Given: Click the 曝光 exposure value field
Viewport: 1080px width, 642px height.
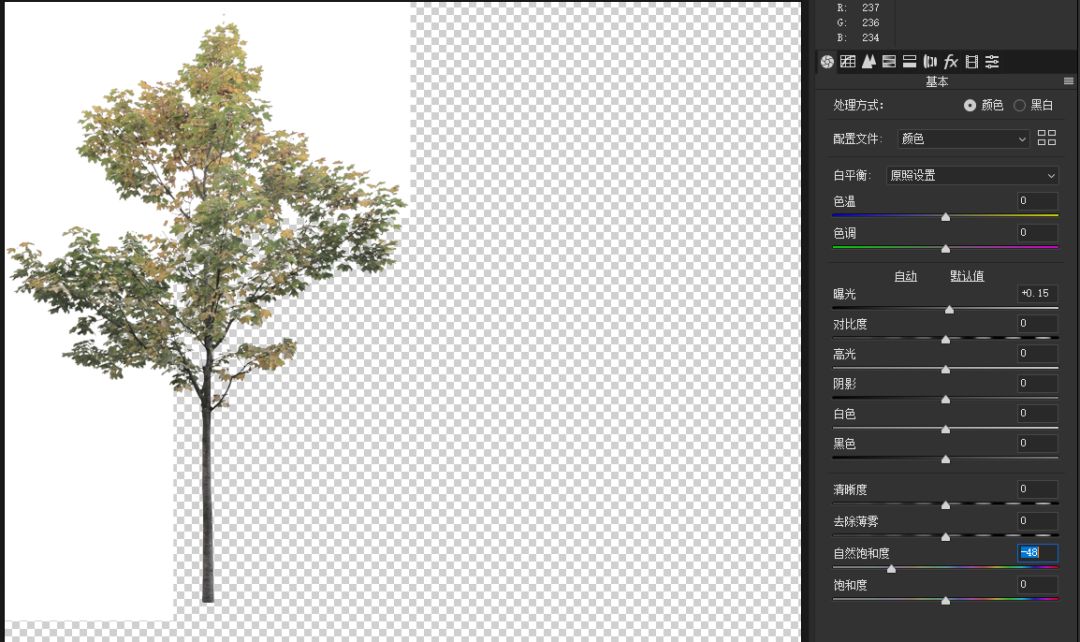Looking at the screenshot, I should point(1037,293).
